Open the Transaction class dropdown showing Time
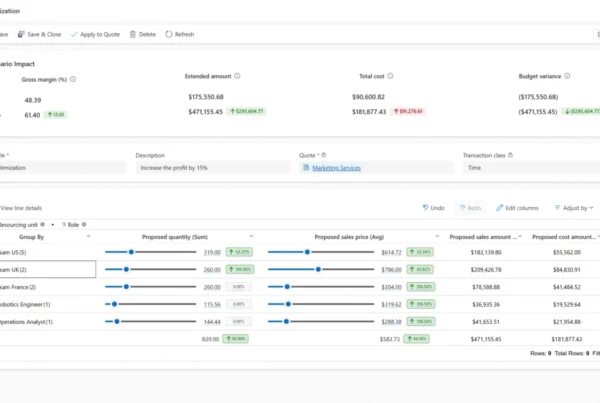Image resolution: width=600 pixels, height=403 pixels. 530,168
